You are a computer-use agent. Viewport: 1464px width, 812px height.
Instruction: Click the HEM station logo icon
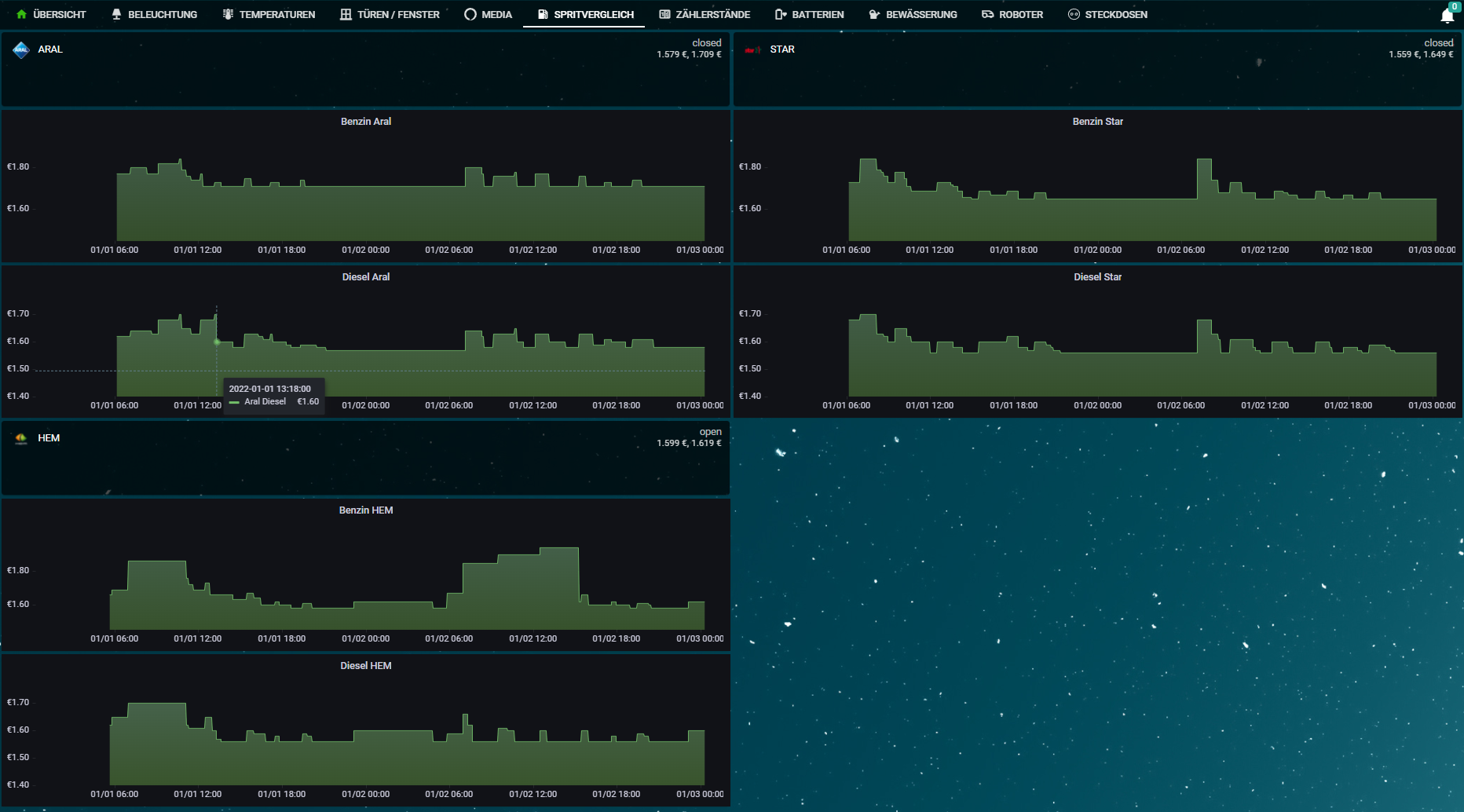[x=21, y=438]
